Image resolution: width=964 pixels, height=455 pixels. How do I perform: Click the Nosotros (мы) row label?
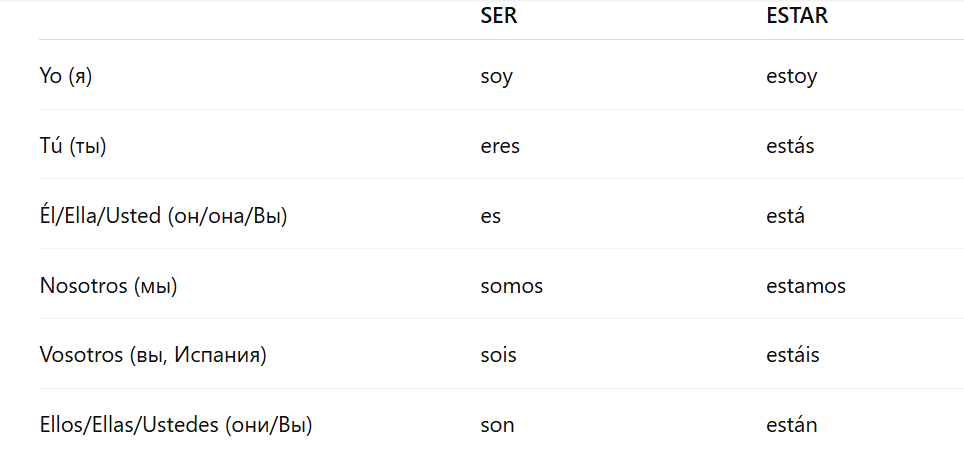click(108, 286)
